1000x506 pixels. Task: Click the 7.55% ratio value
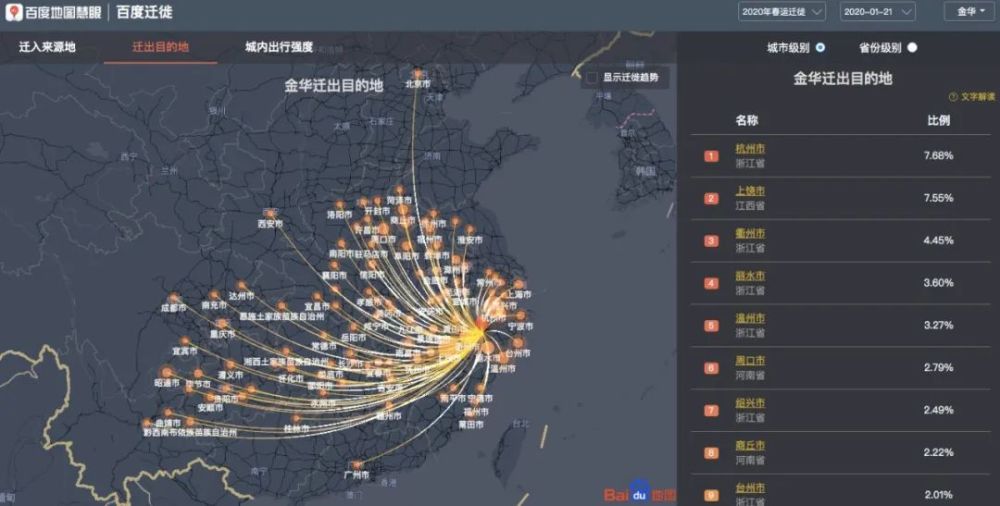click(938, 198)
